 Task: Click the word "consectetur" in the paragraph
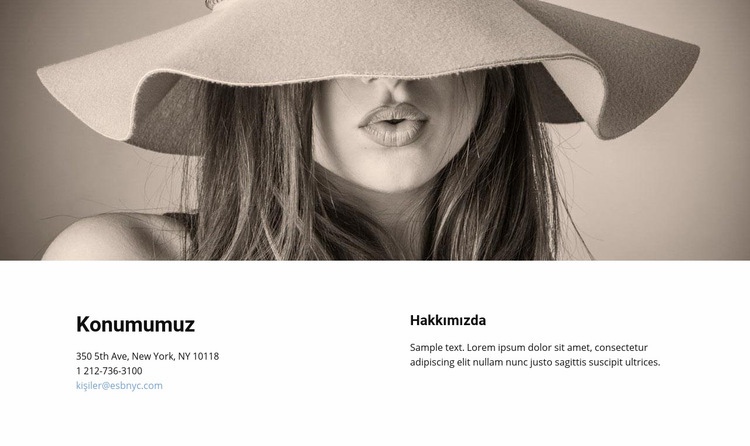621,347
